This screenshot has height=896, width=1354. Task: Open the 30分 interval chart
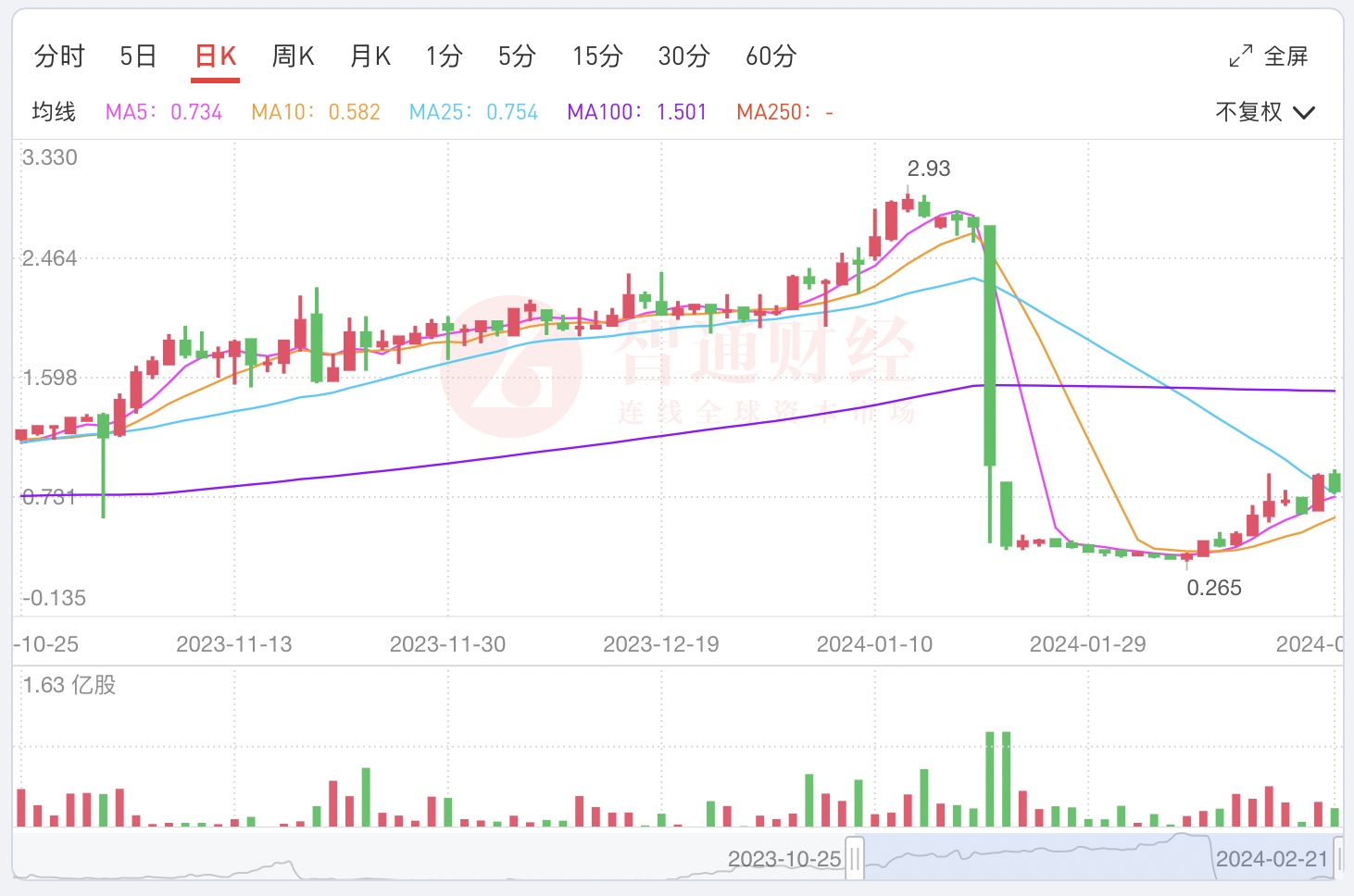pyautogui.click(x=683, y=56)
